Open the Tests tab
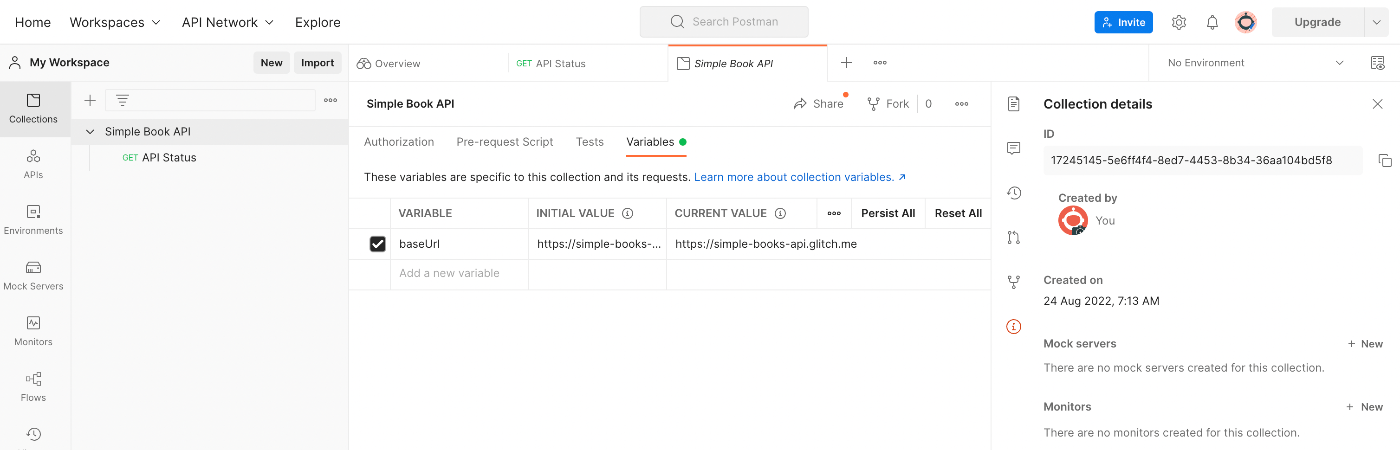The image size is (1400, 450). click(x=590, y=142)
